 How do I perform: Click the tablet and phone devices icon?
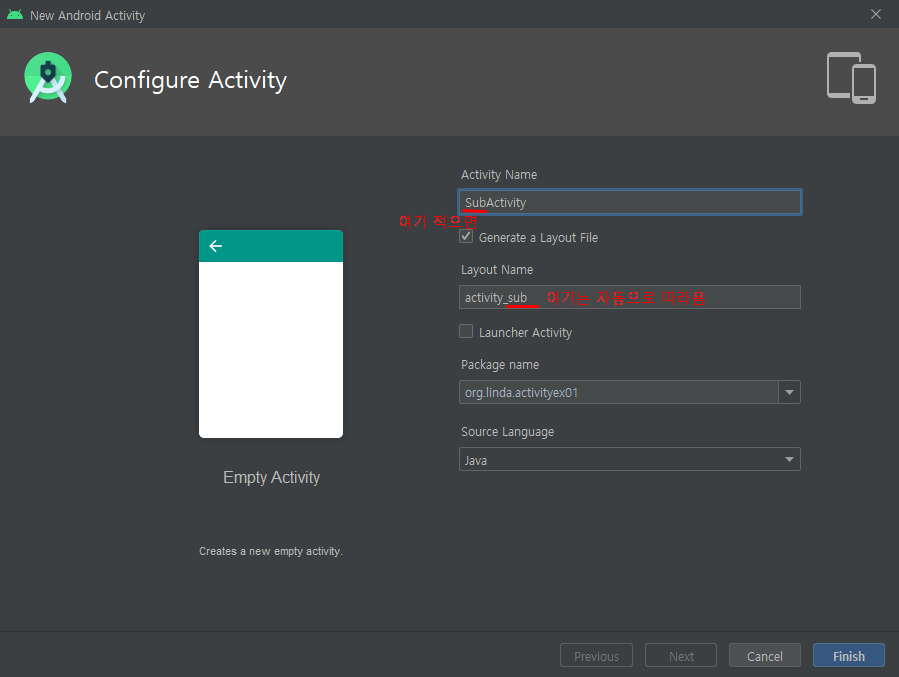[851, 78]
